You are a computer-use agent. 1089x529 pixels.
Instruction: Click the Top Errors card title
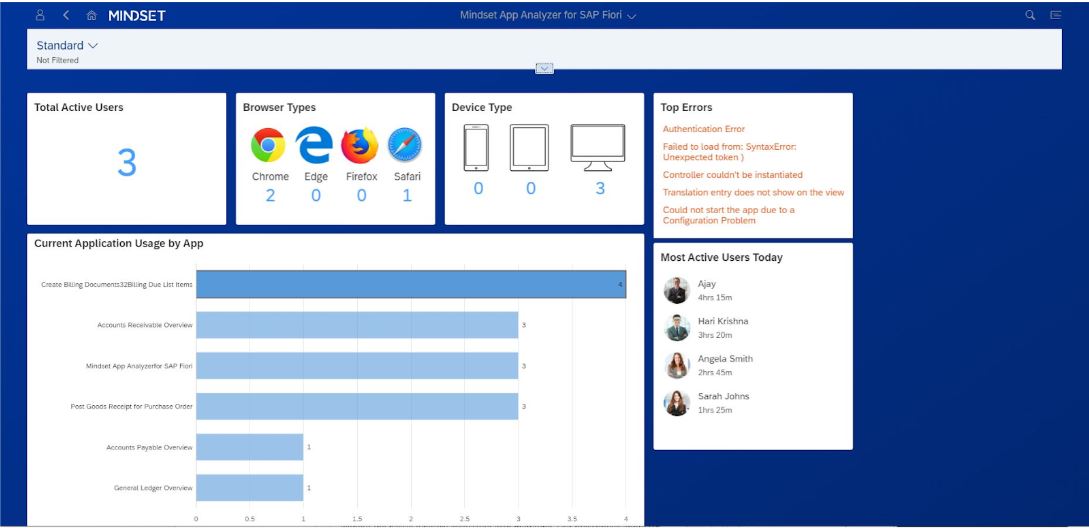[686, 108]
